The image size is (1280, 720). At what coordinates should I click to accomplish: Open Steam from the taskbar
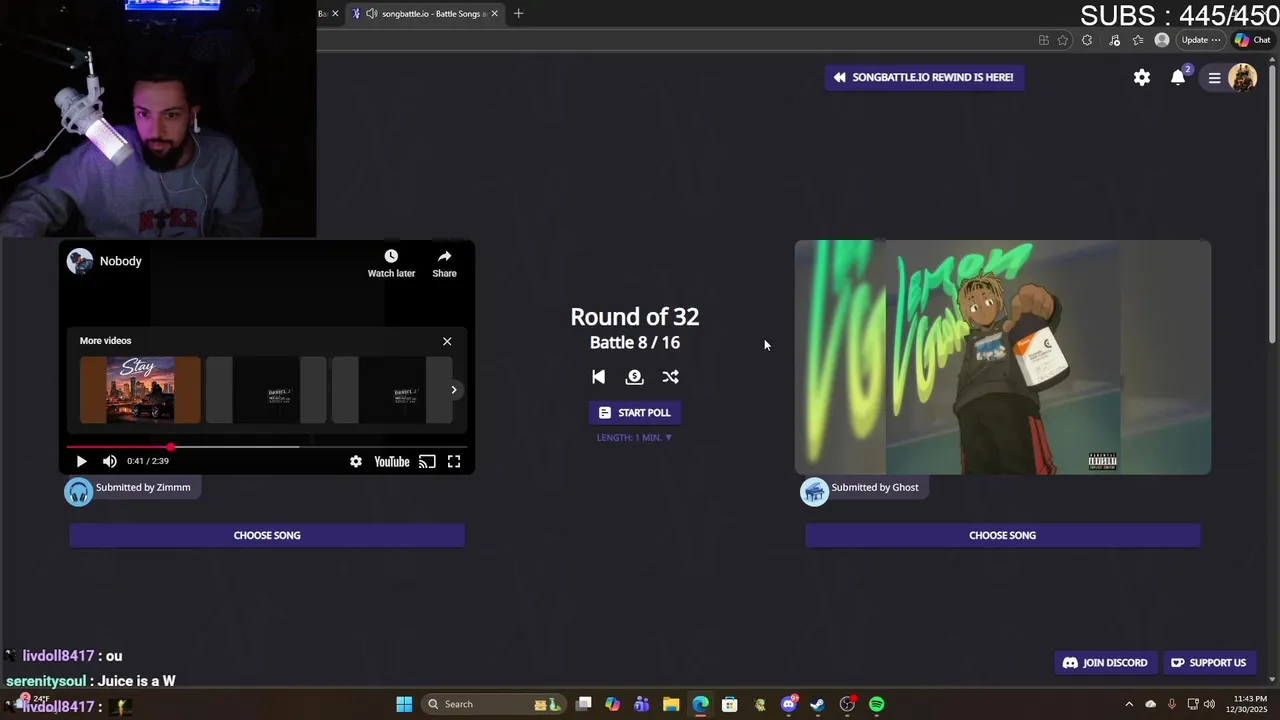pyautogui.click(x=817, y=704)
